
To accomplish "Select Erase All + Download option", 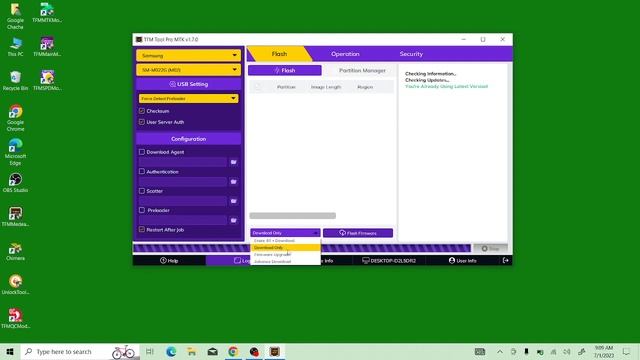I will click(285, 240).
